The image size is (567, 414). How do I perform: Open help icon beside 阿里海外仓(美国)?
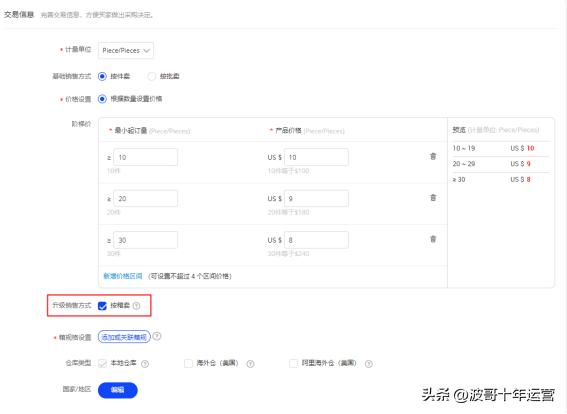pyautogui.click(x=368, y=364)
